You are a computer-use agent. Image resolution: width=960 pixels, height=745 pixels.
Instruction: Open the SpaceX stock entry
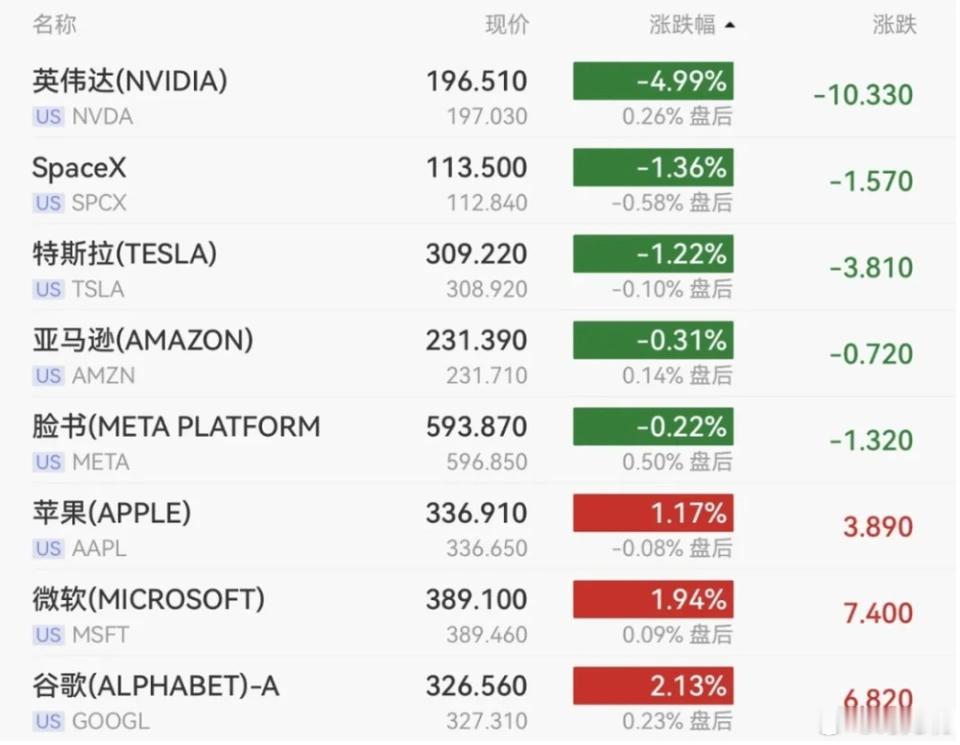coord(478,182)
